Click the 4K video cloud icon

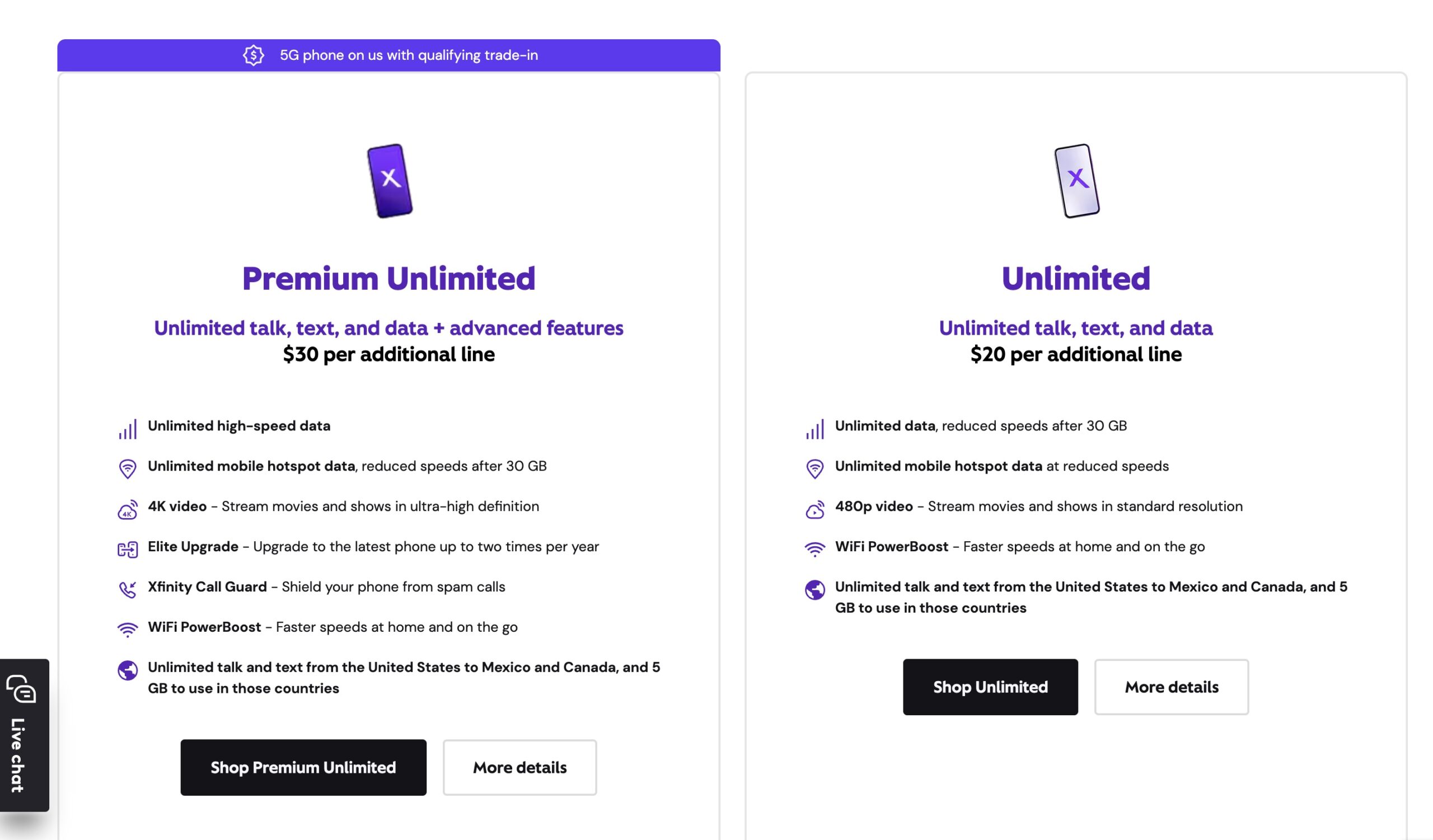(x=128, y=510)
